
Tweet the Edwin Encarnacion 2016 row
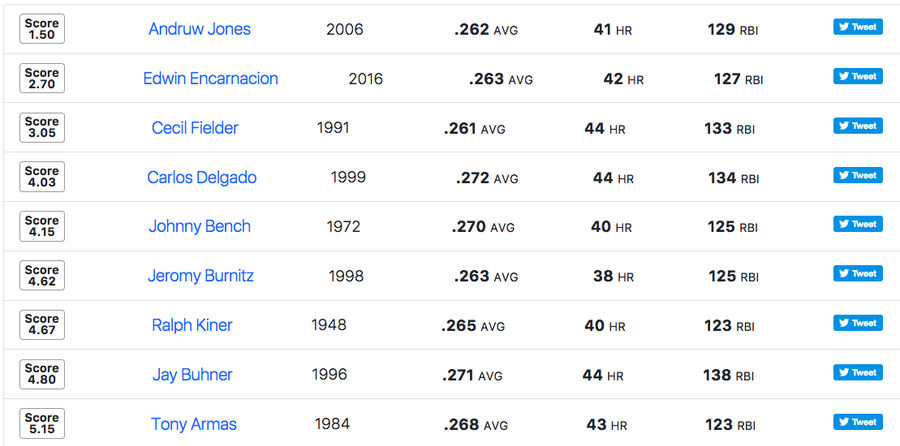click(858, 76)
